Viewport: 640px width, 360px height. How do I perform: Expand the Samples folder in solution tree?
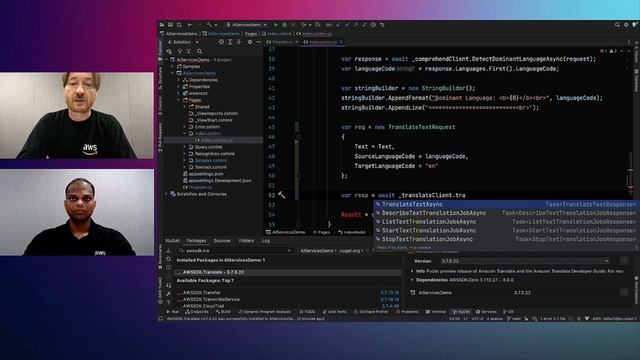click(x=173, y=67)
